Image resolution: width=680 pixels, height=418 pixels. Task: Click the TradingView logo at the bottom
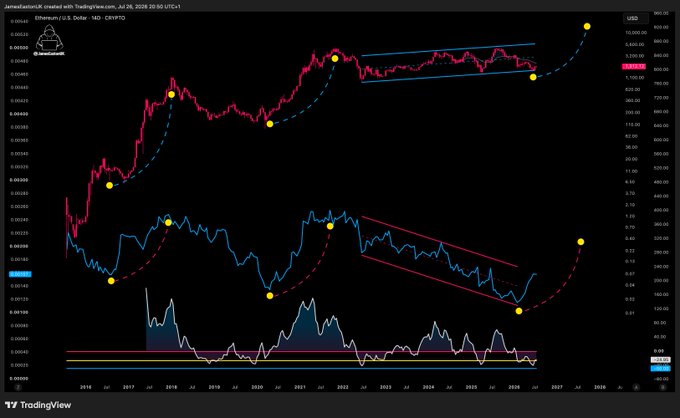point(38,405)
